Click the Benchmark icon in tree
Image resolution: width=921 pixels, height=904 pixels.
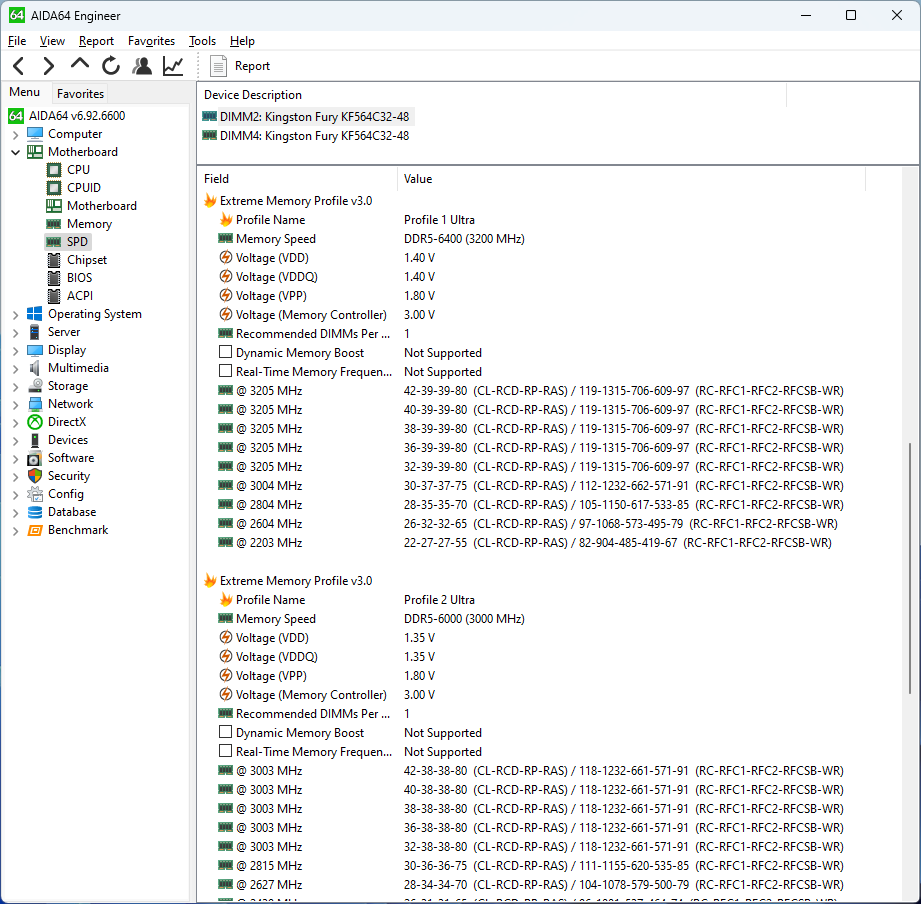(x=35, y=530)
